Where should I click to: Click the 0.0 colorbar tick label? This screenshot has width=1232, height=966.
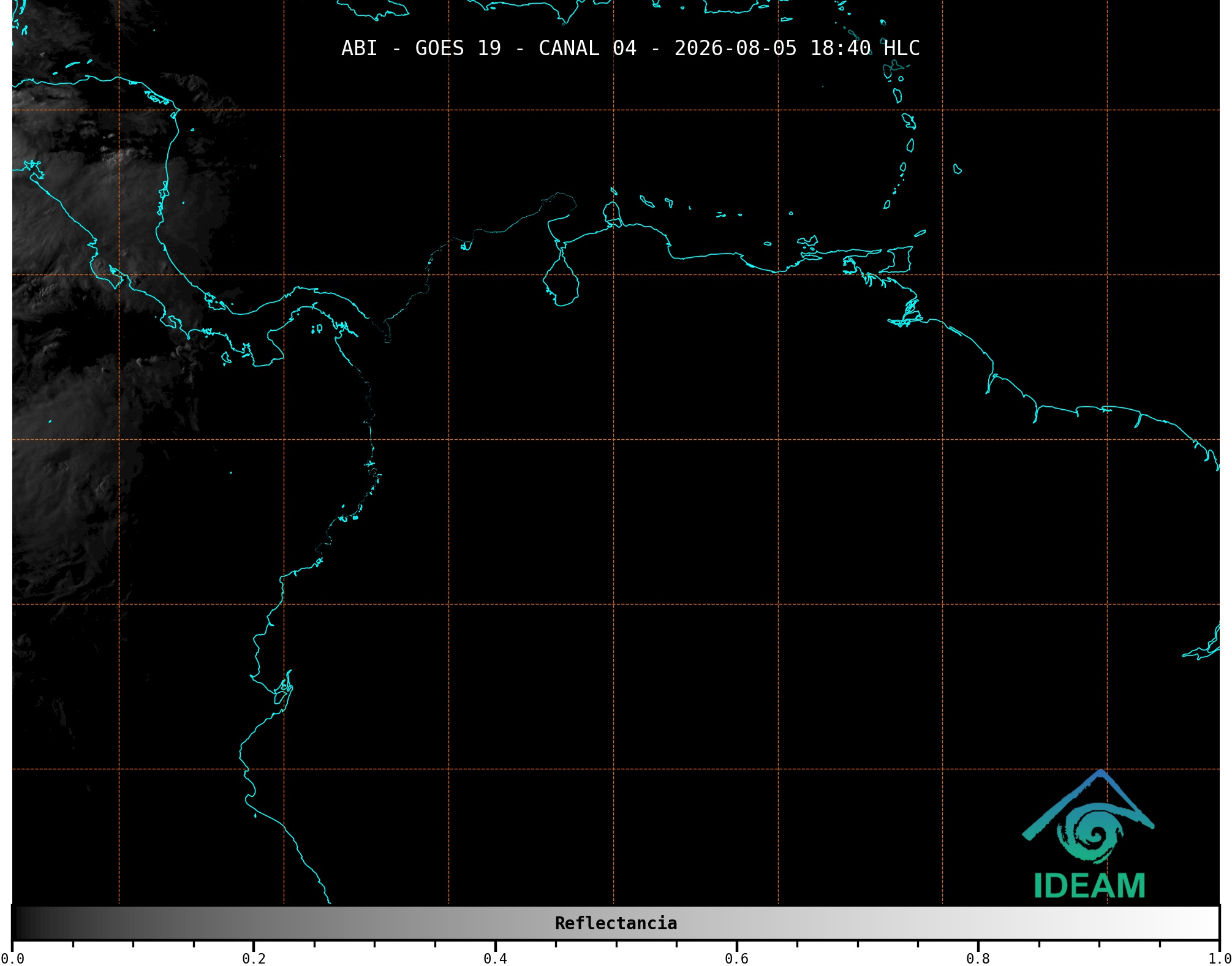point(12,959)
